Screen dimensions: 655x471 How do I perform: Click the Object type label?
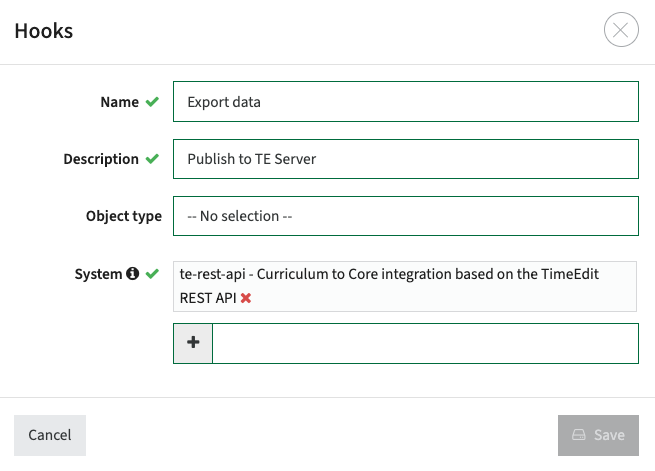click(124, 216)
